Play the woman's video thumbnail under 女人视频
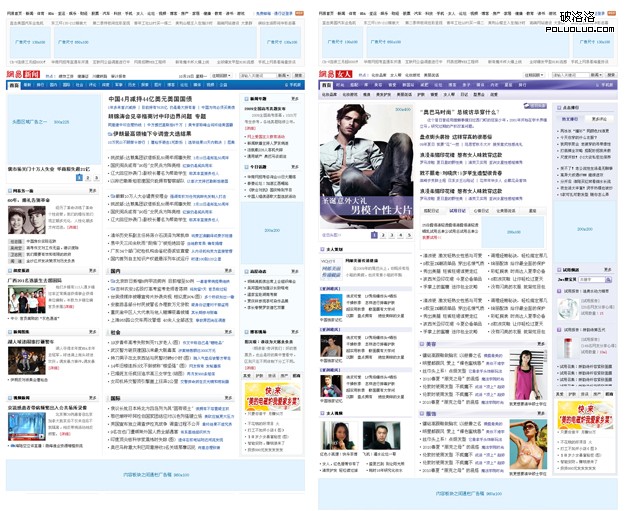 tap(339, 436)
